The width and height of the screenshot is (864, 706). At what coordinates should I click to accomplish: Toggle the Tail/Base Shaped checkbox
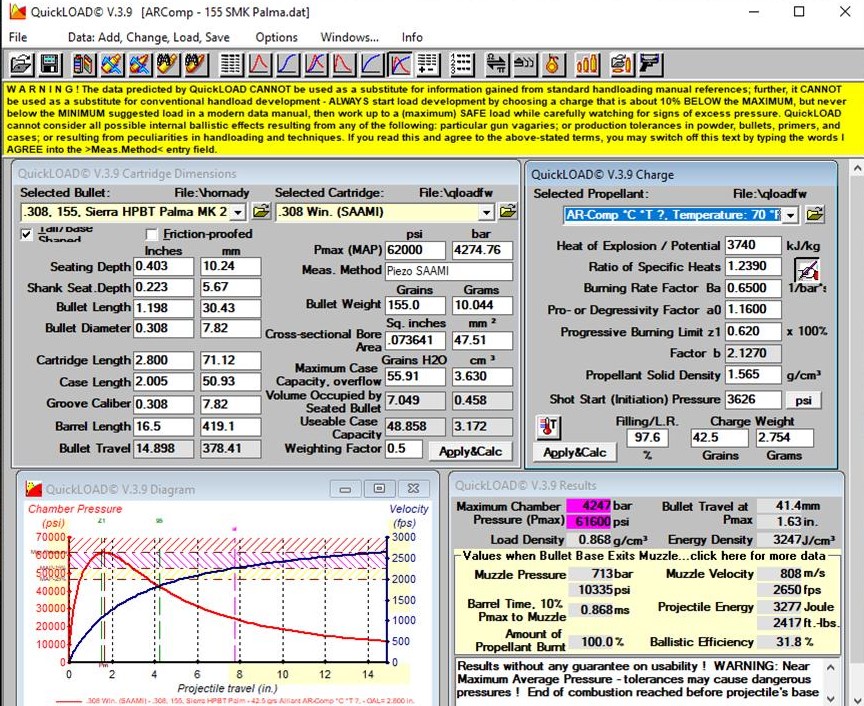click(26, 234)
